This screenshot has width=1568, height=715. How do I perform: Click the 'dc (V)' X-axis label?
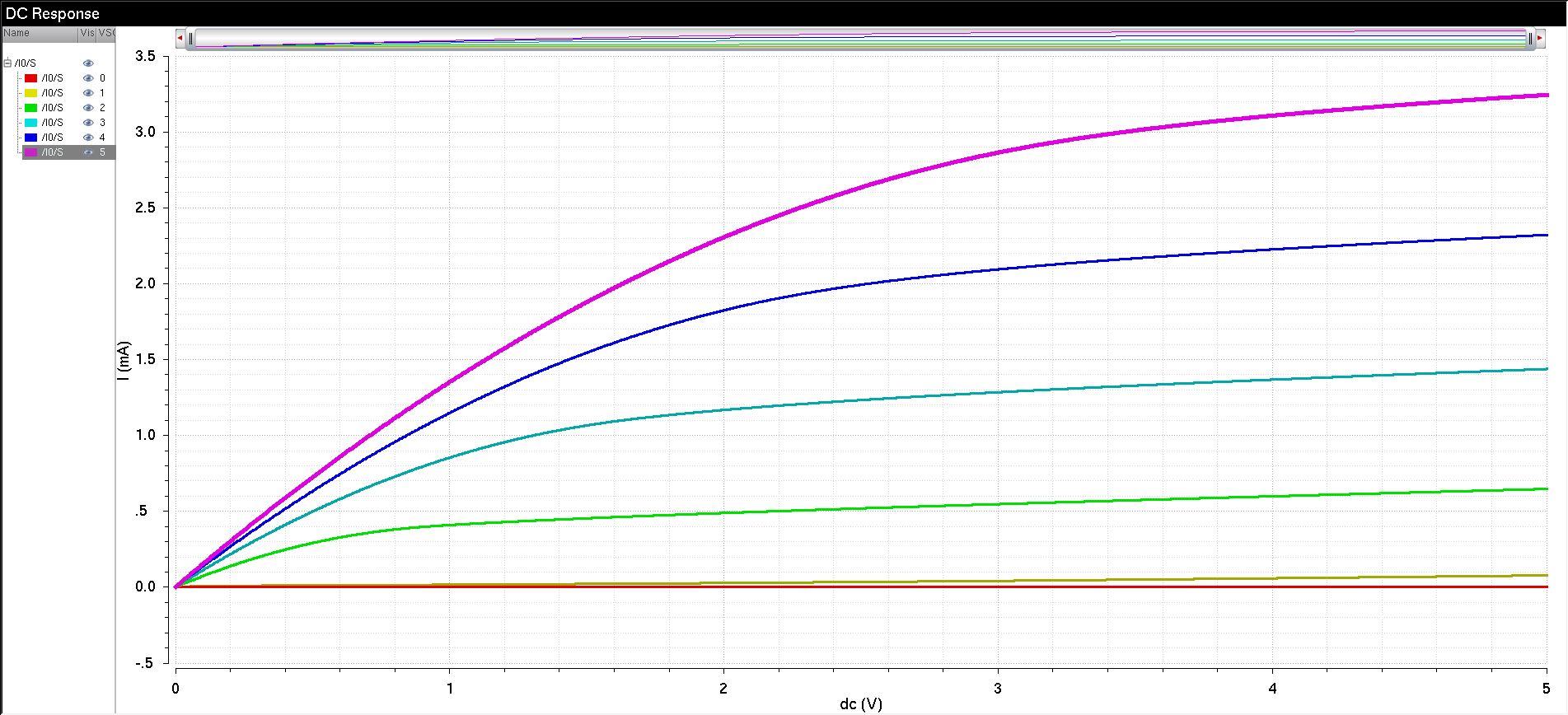tap(861, 704)
